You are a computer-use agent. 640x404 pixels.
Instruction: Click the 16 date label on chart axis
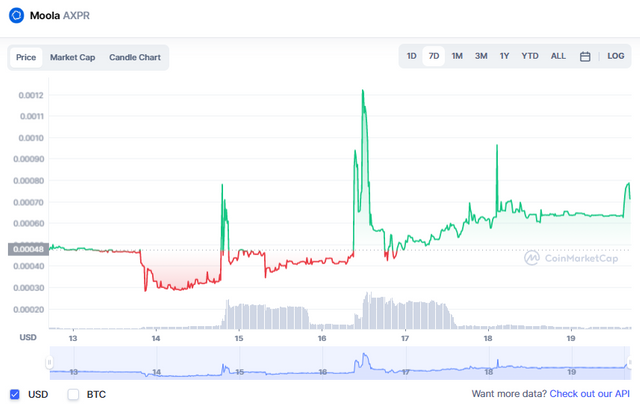coord(322,338)
